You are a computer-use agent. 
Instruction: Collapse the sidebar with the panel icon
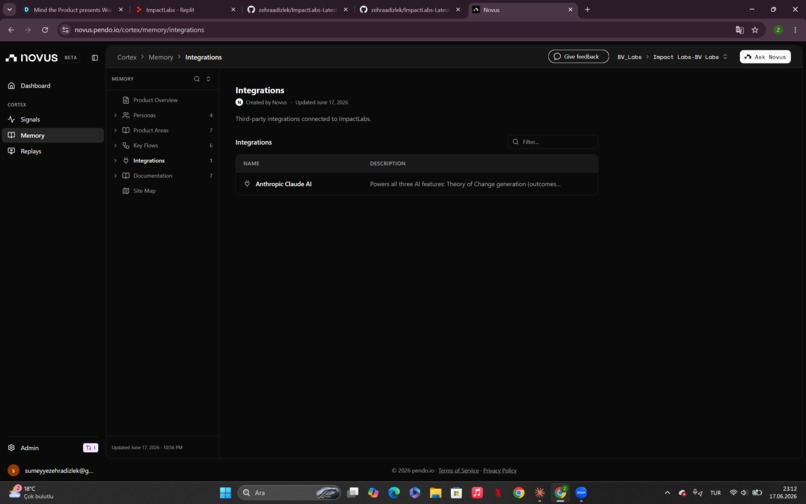click(x=95, y=58)
